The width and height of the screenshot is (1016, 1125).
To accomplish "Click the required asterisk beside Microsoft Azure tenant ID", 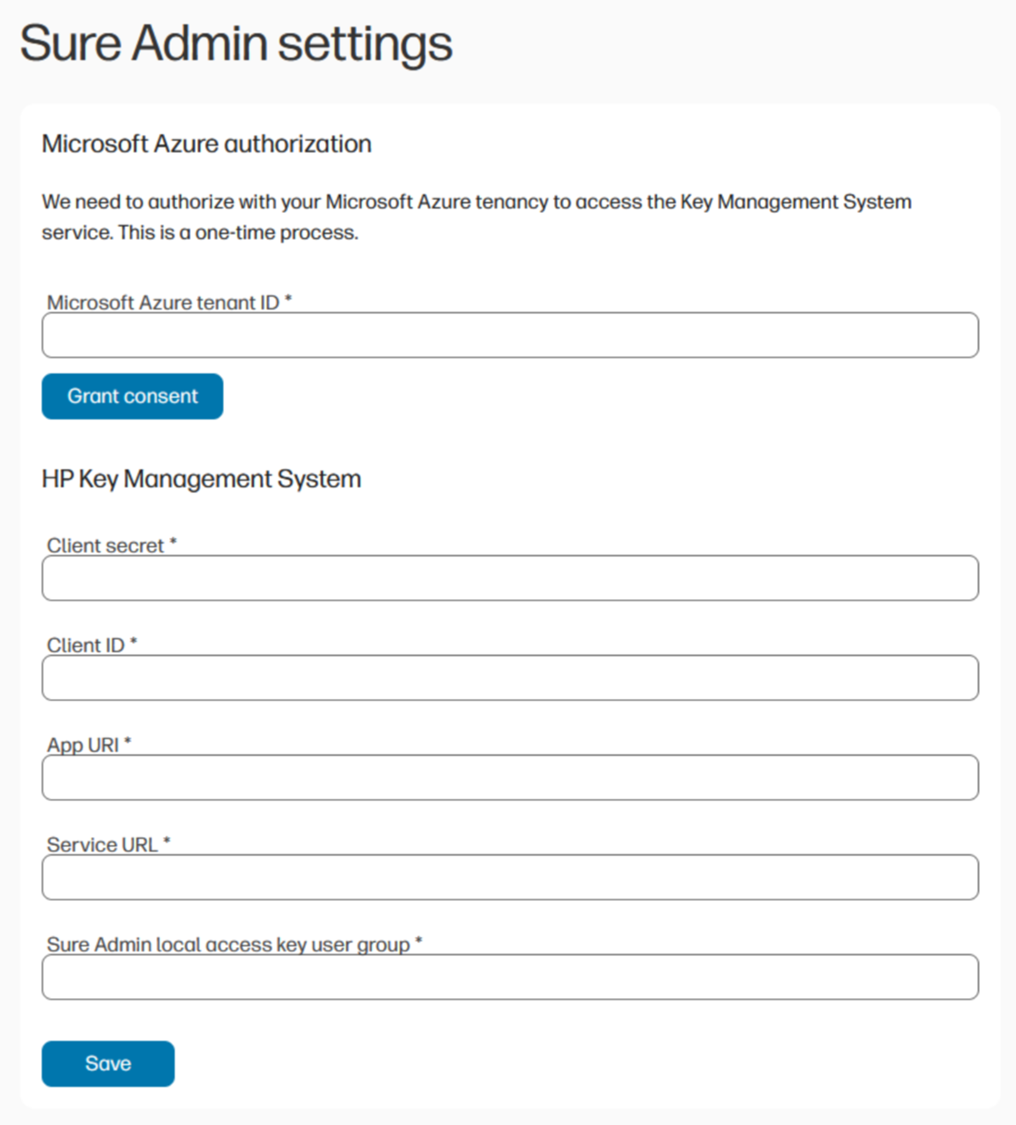I will 290,297.
